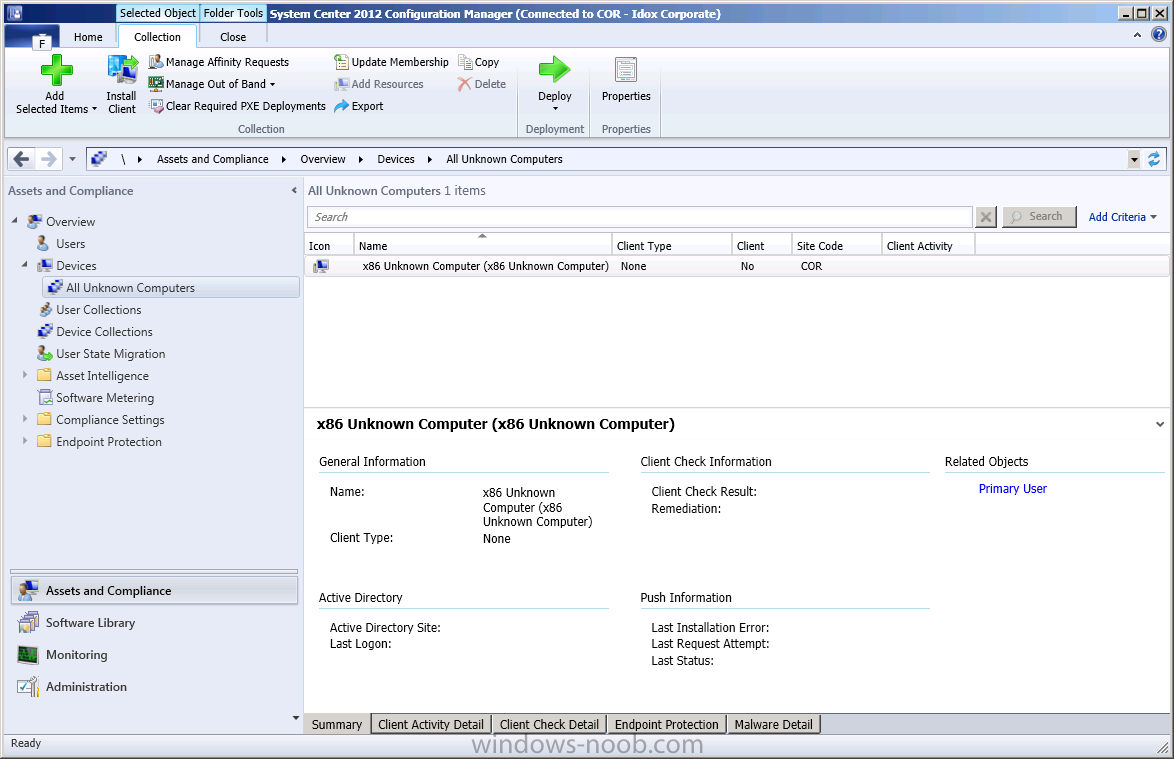Open the Endpoint Protection detail tab
This screenshot has height=759, width=1174.
click(x=666, y=725)
